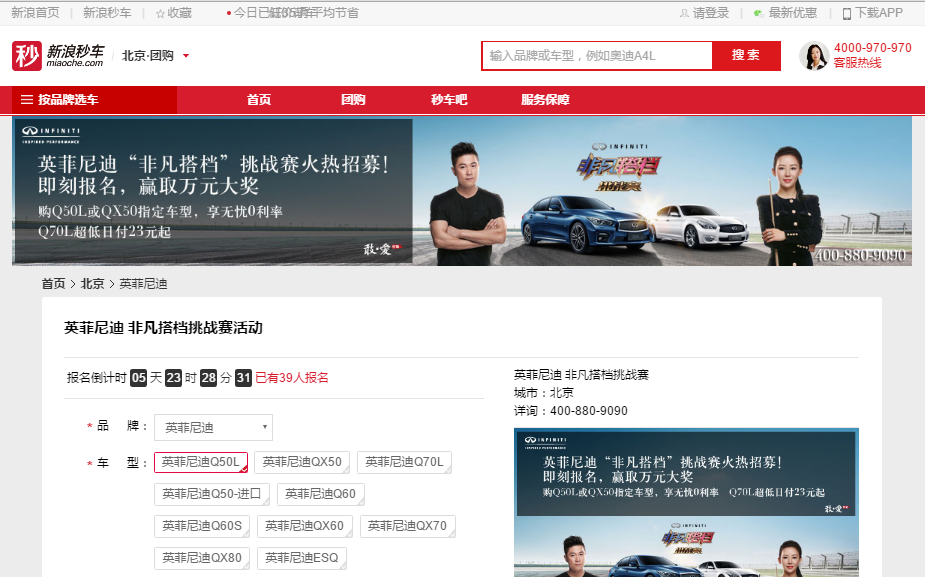This screenshot has width=925, height=577.
Task: Click the 收藏 bookmark link
Action: (x=179, y=13)
